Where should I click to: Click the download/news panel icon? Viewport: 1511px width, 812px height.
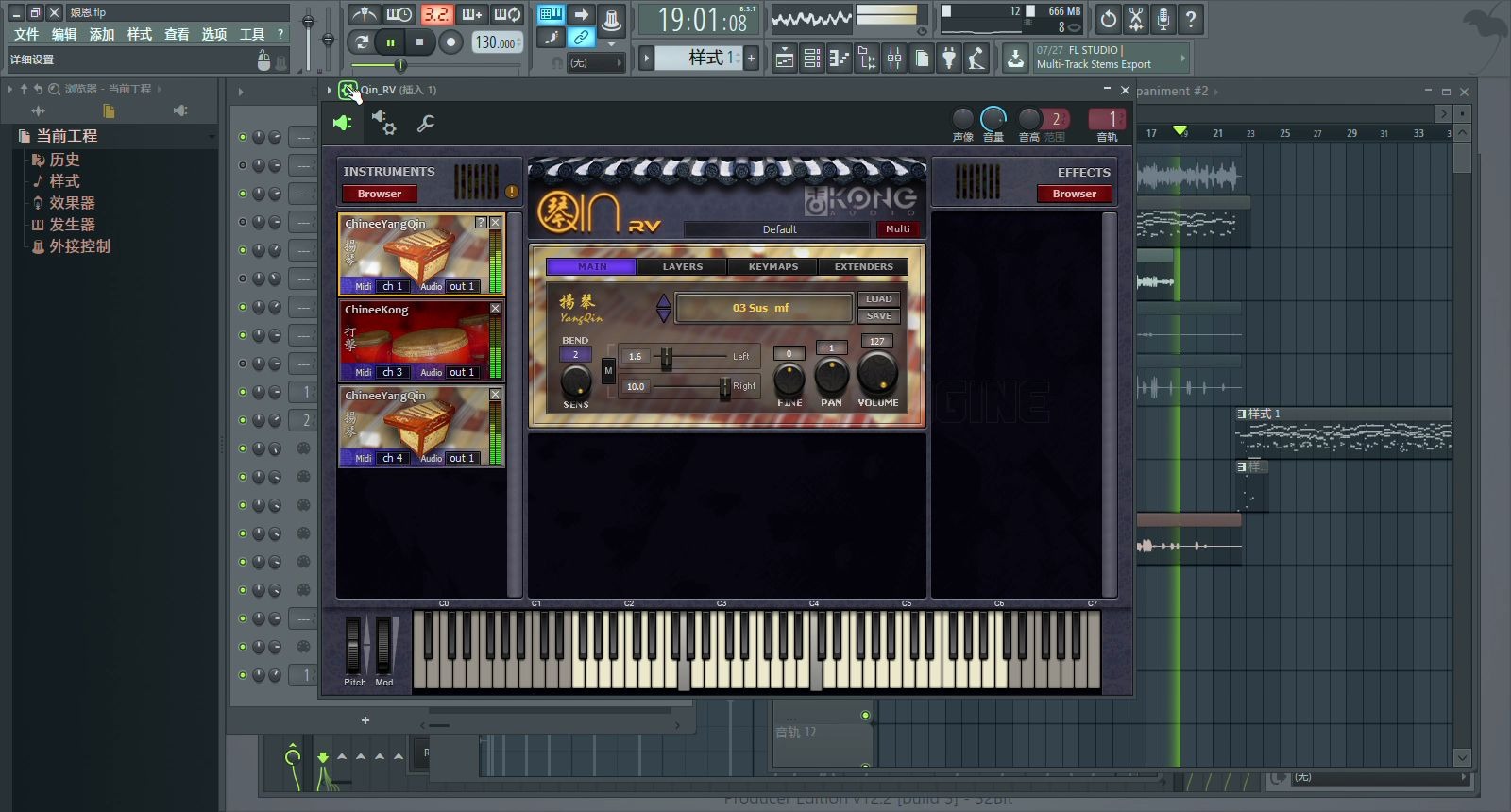tap(1015, 59)
